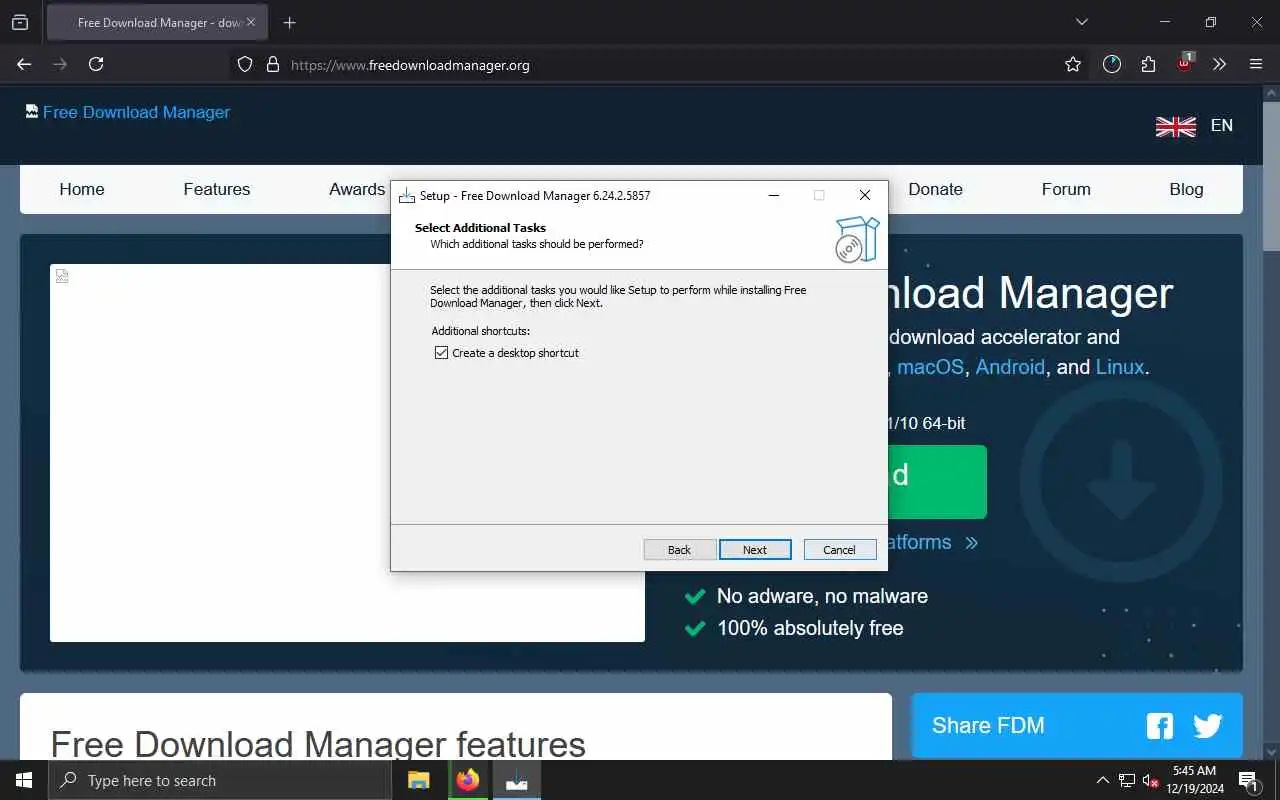The height and width of the screenshot is (800, 1280).
Task: Cancel the Free Download Manager setup
Action: point(840,550)
